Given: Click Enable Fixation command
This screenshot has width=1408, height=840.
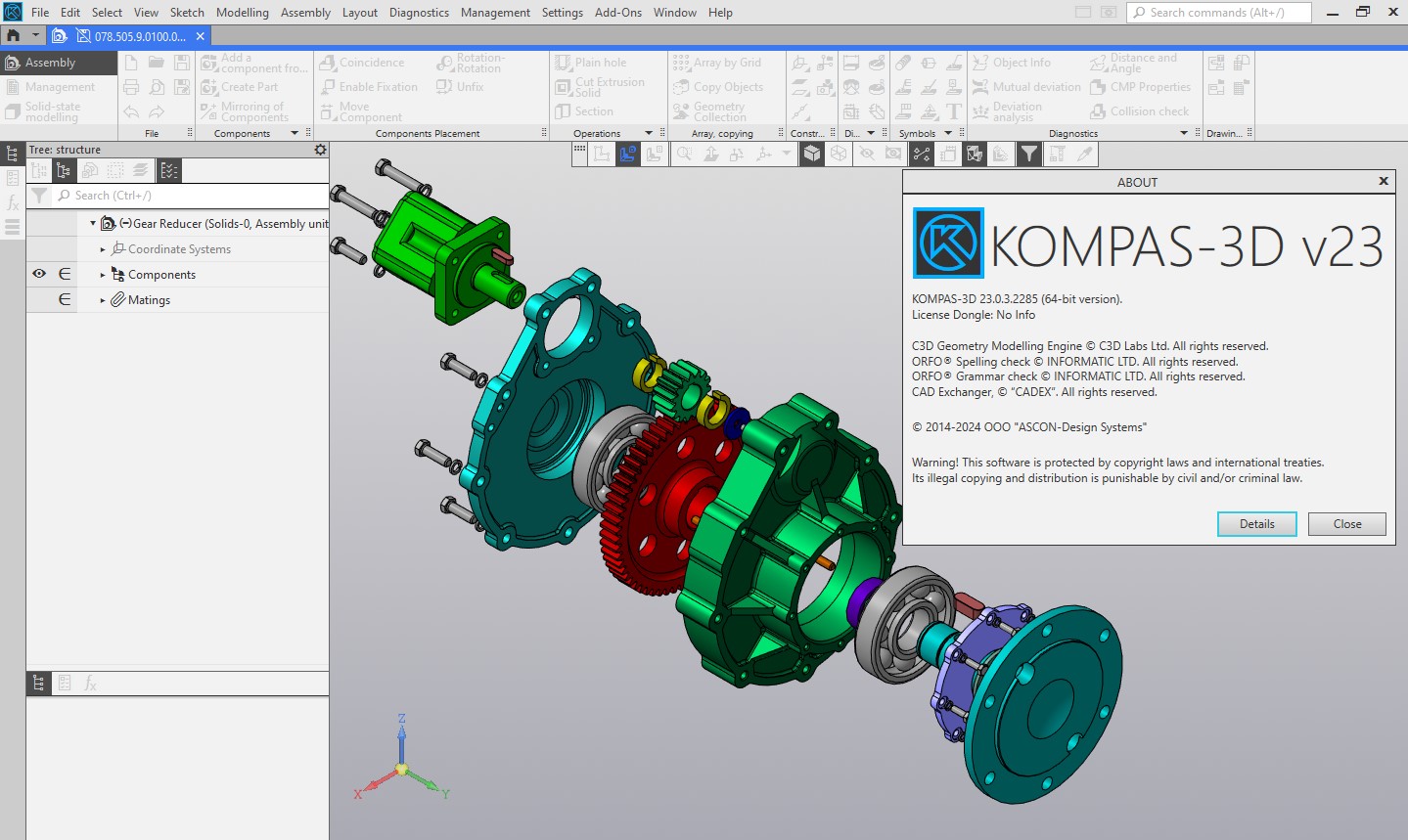Looking at the screenshot, I should [368, 87].
